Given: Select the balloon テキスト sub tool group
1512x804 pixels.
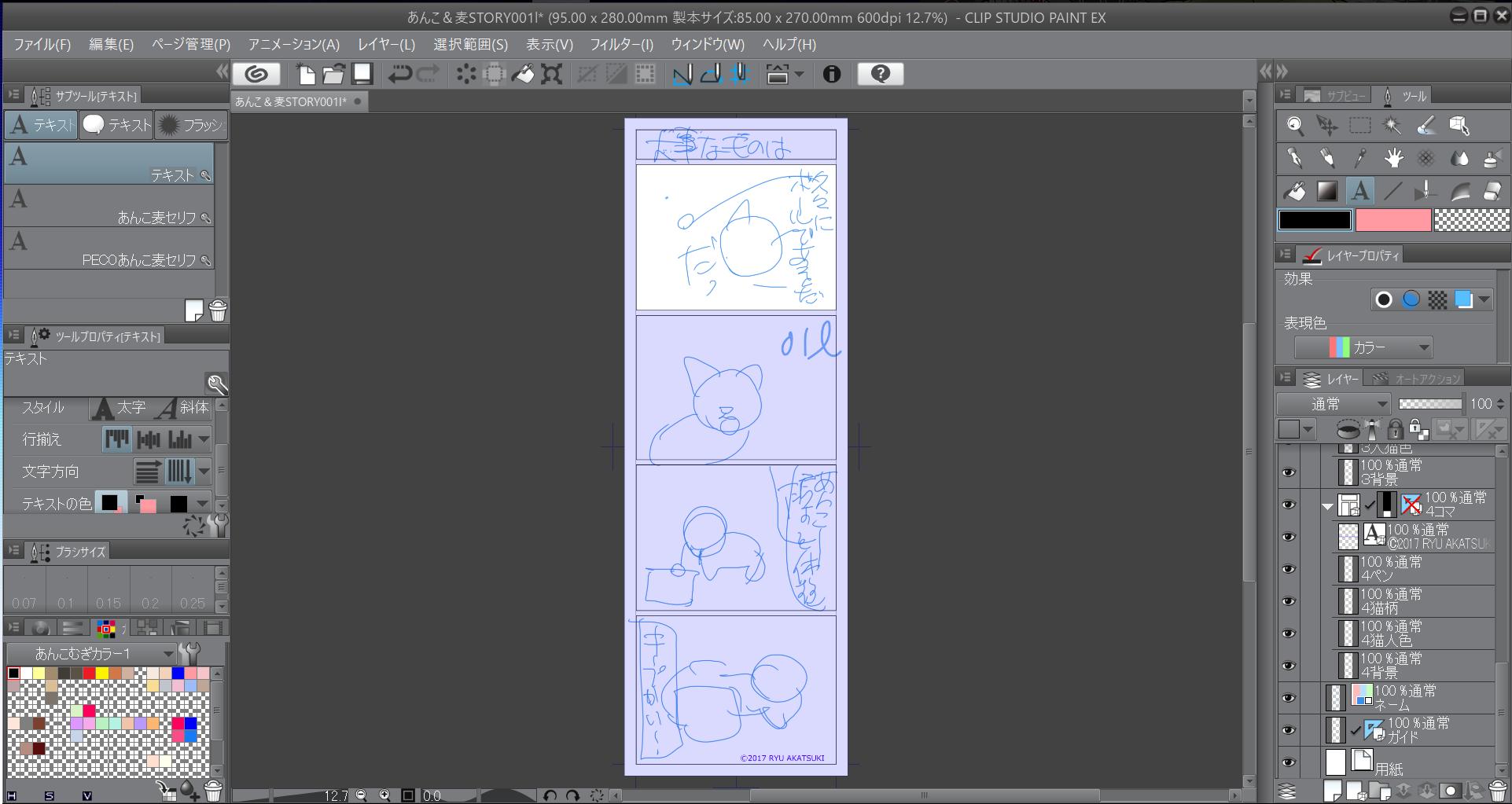Looking at the screenshot, I should [116, 125].
